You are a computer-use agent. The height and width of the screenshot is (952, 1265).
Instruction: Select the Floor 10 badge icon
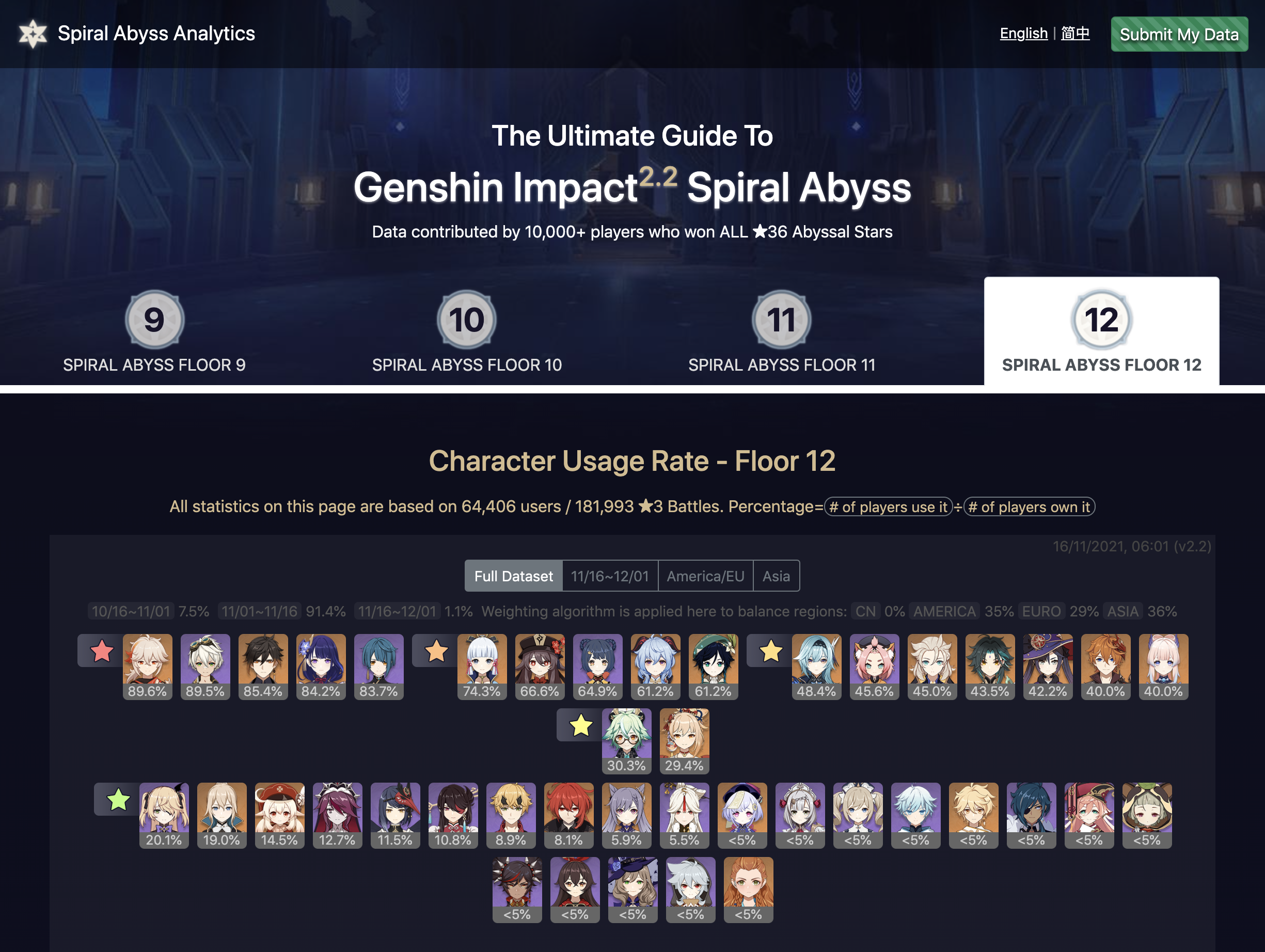click(x=467, y=320)
